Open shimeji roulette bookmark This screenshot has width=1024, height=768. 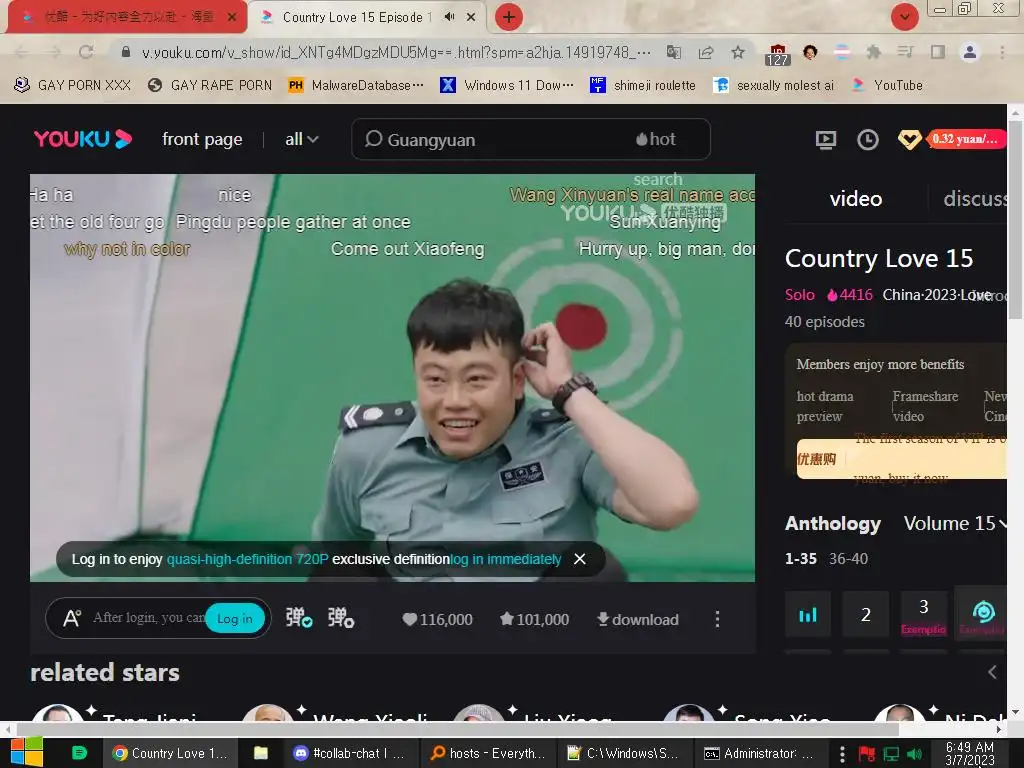[643, 85]
